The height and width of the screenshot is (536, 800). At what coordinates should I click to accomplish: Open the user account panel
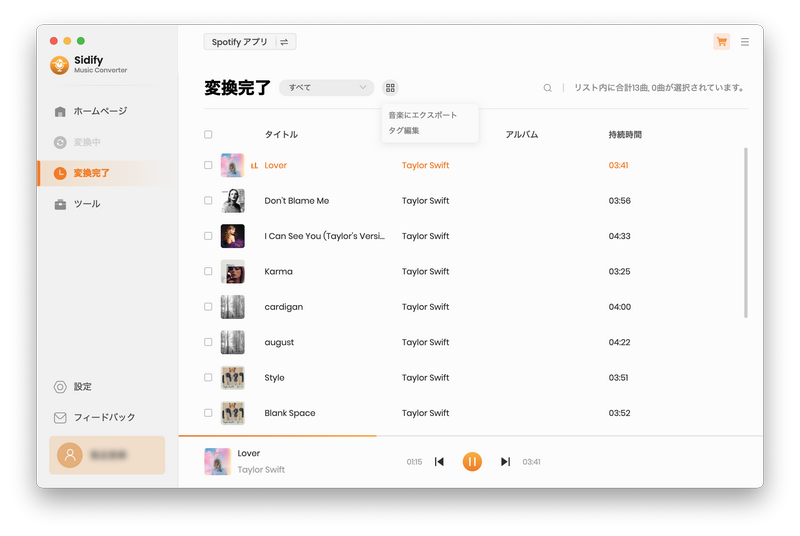click(107, 455)
